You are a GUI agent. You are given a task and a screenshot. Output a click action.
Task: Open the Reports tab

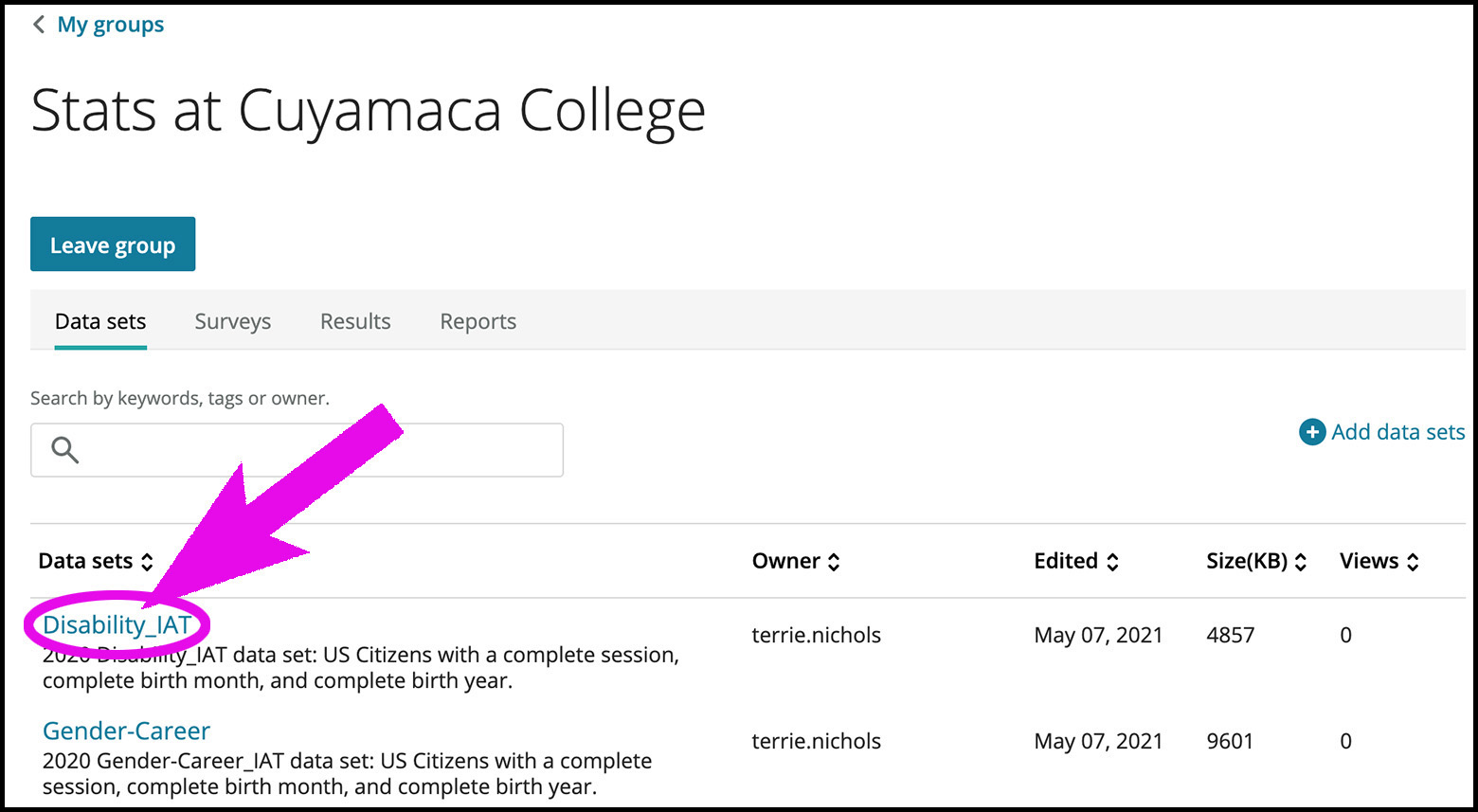478,322
